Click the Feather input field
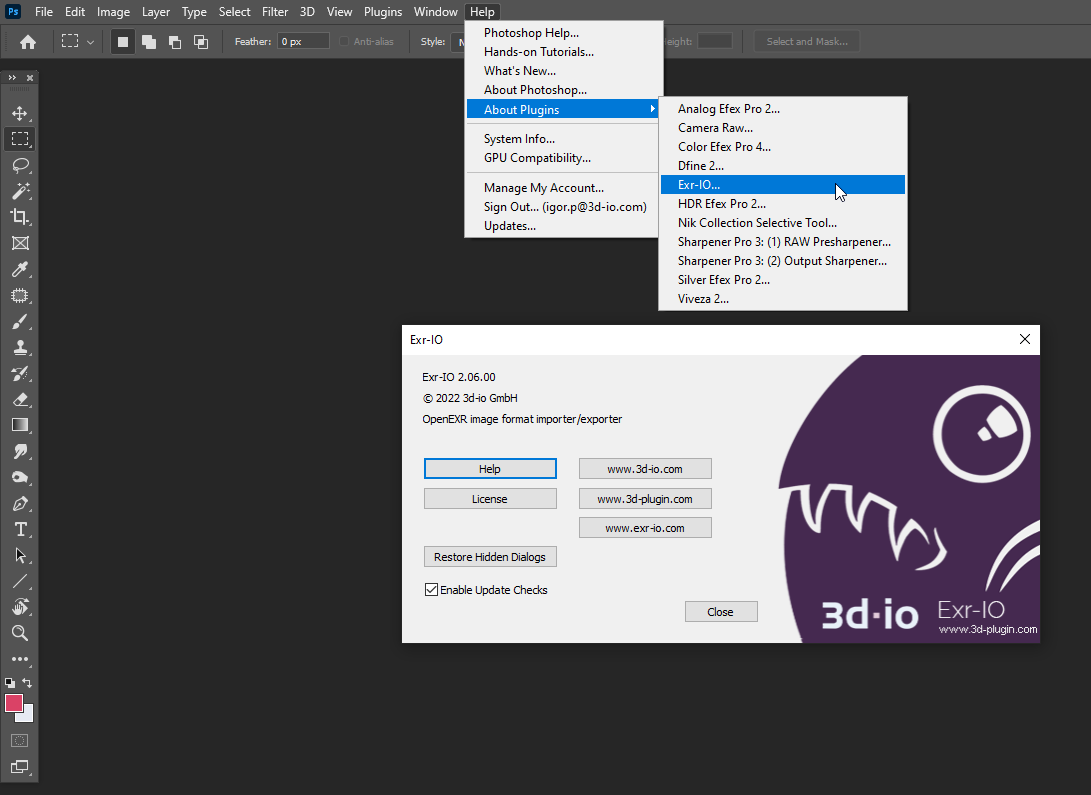This screenshot has height=795, width=1091. (x=303, y=42)
